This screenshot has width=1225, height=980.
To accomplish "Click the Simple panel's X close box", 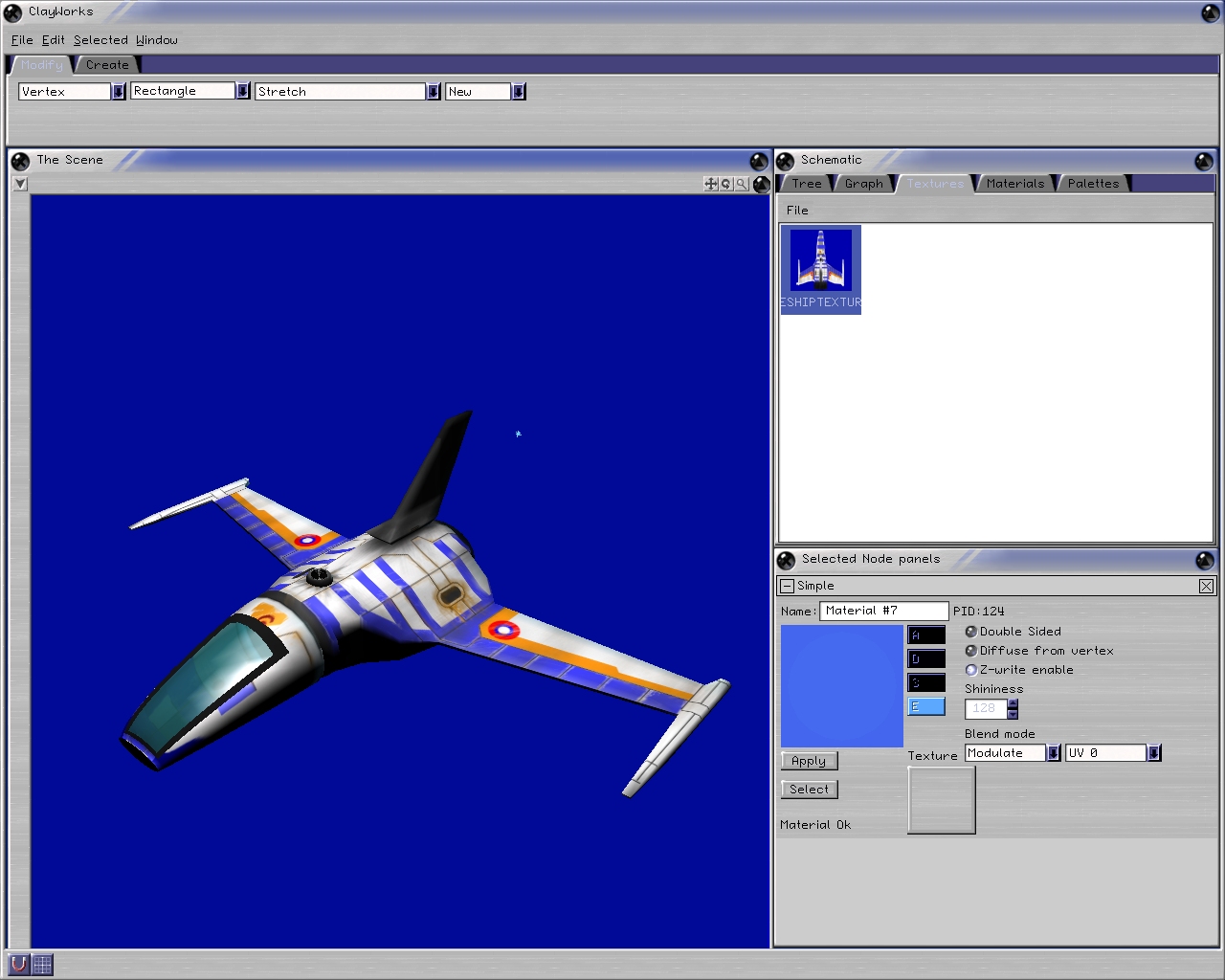I will 1206,586.
